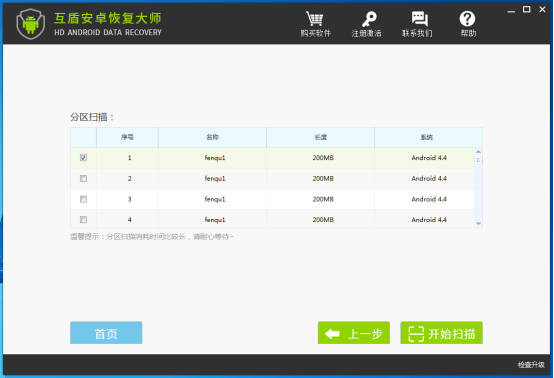Go to 首页 home button
554x378 pixels.
106,333
